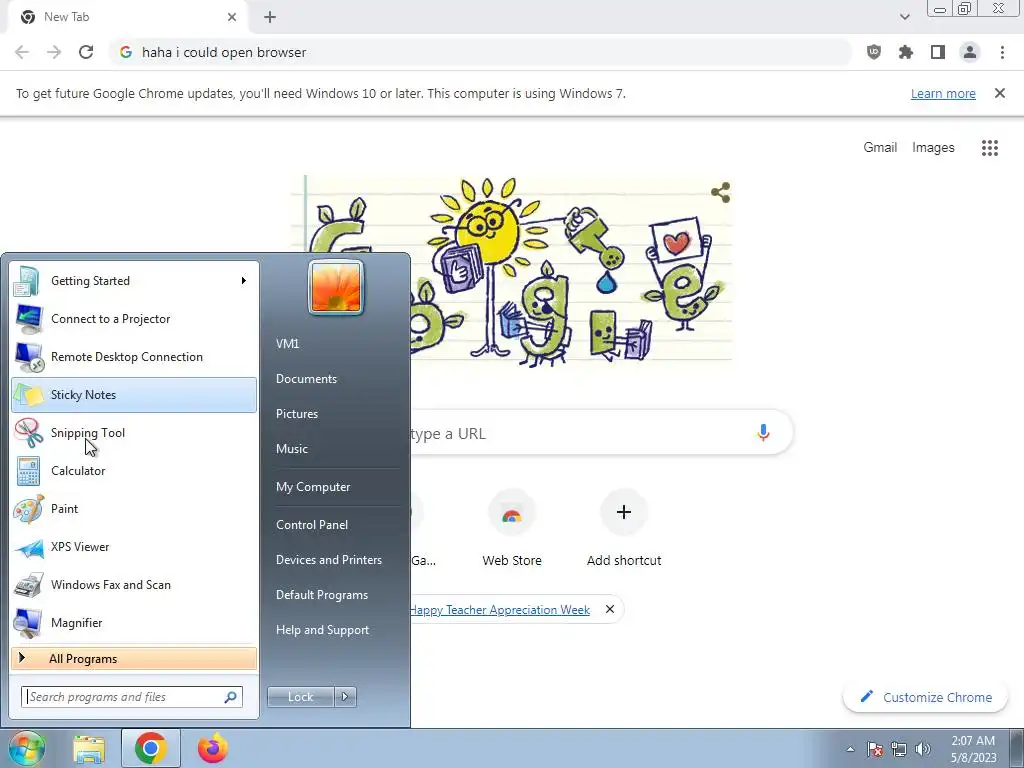Click the browser back arrow
Screen dimensions: 1024x768
(x=22, y=52)
